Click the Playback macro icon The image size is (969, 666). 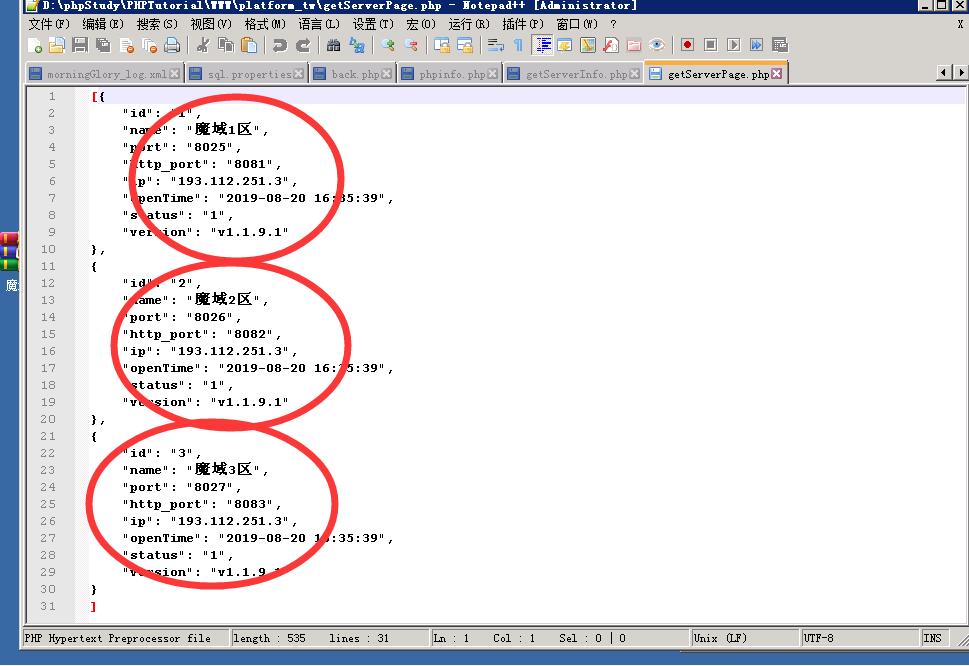pos(734,45)
